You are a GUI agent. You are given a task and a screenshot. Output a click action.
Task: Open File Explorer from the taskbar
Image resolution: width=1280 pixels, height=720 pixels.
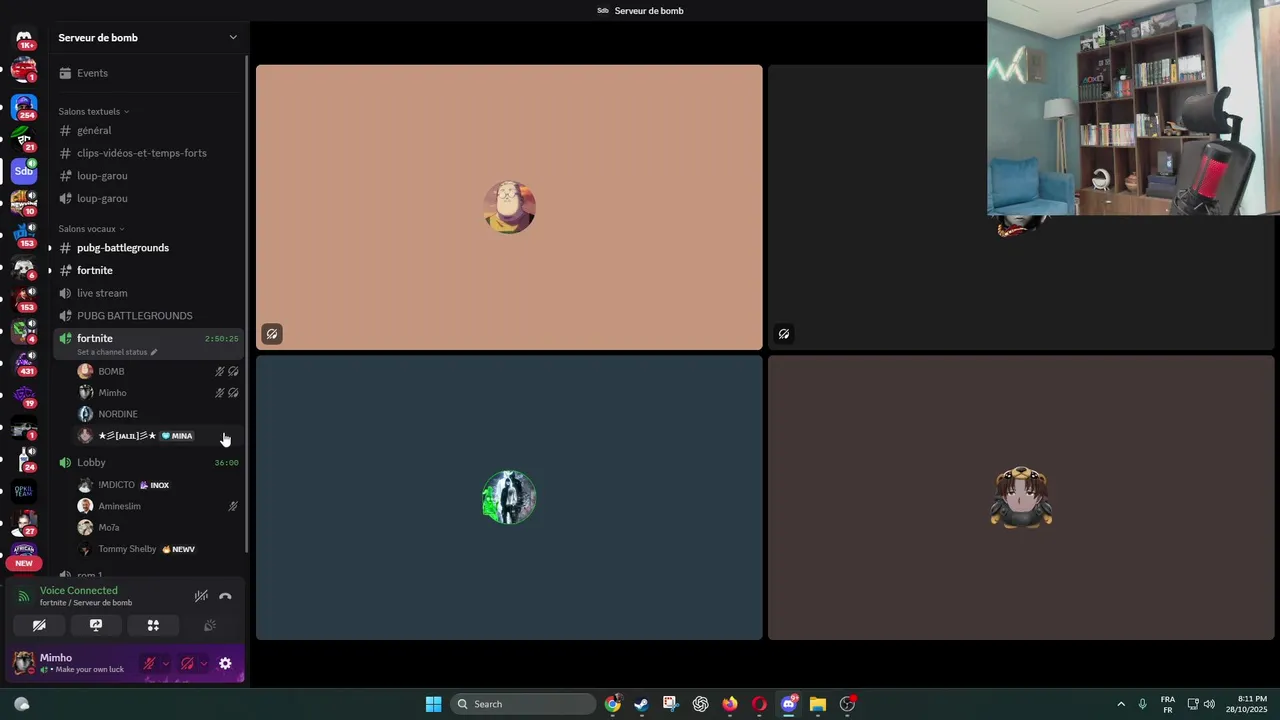pos(817,704)
